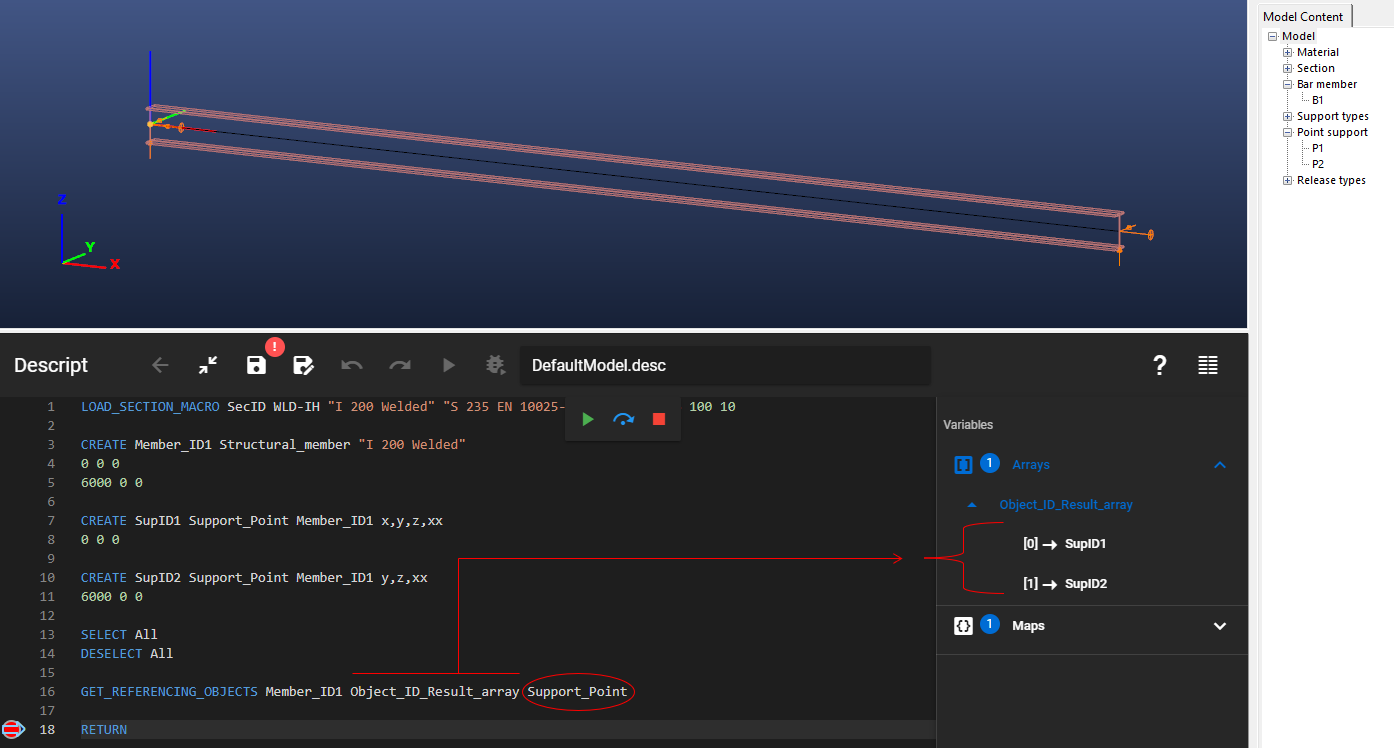Click the SupID1 array element
Image resolution: width=1394 pixels, height=748 pixels.
[1085, 544]
